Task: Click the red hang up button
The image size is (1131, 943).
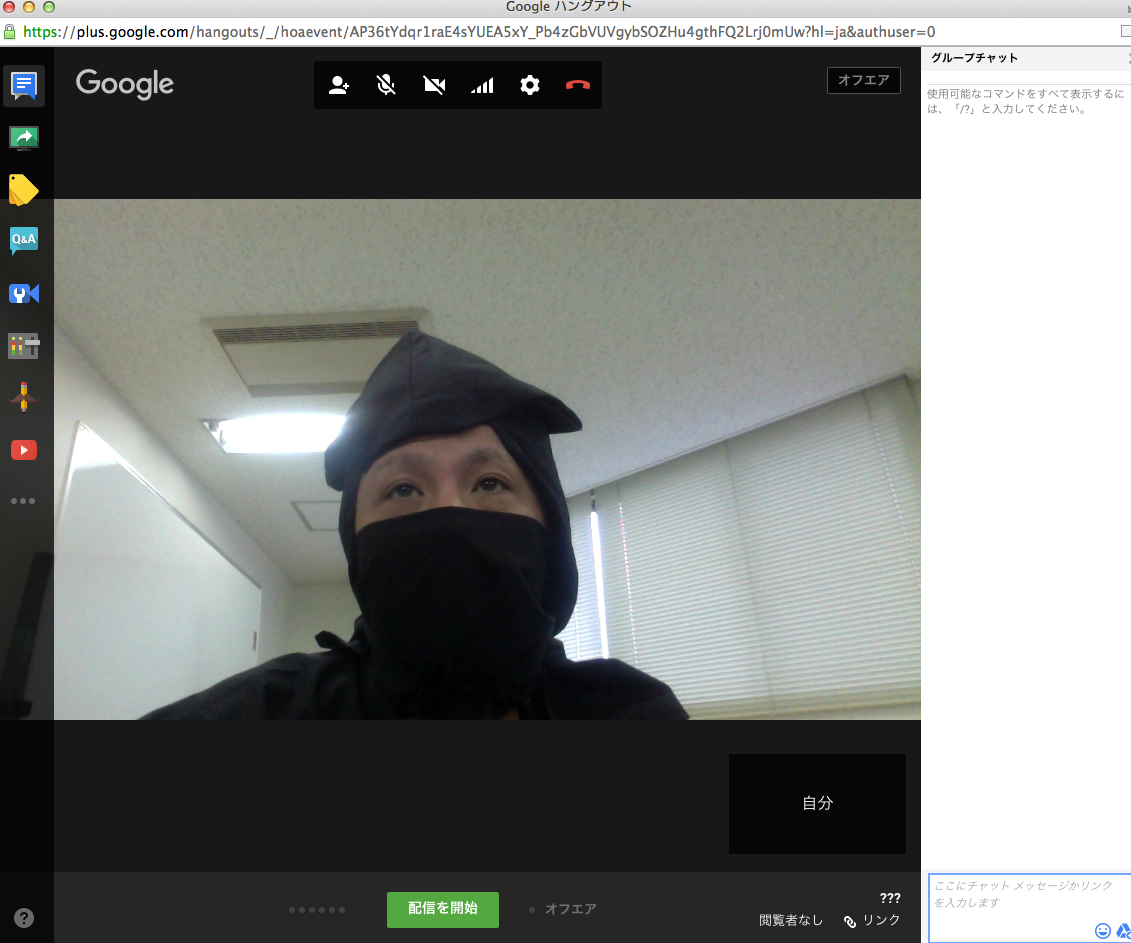Action: point(578,85)
